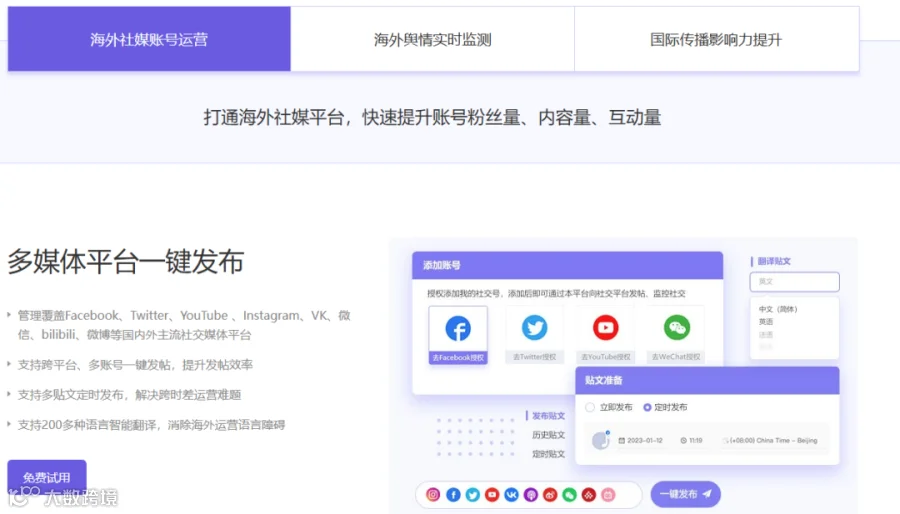Screen dimensions: 900x514
Task: Click the 2023-01-12 date field
Action: [641, 441]
